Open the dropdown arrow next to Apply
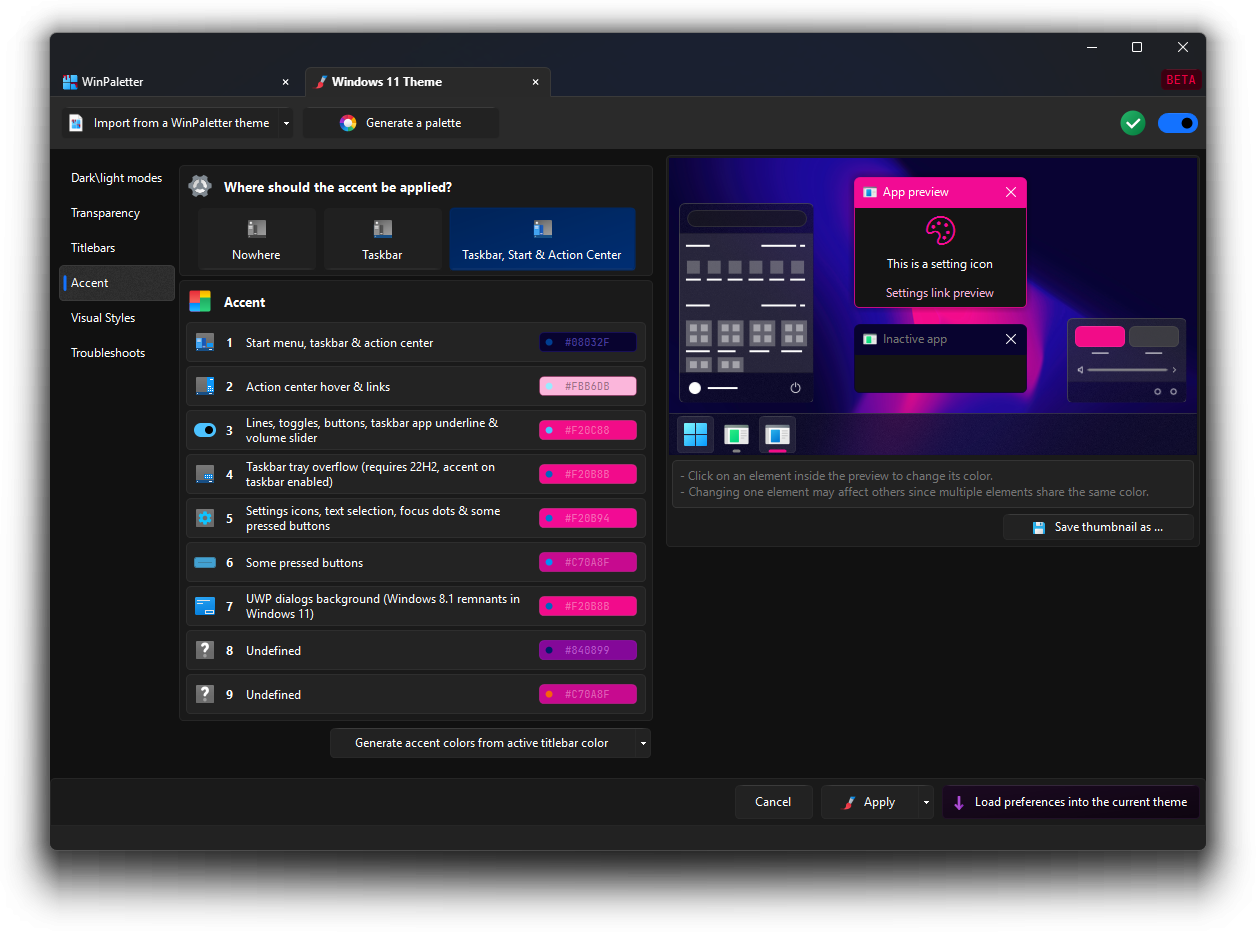Viewport: 1256px width, 932px height. [926, 802]
